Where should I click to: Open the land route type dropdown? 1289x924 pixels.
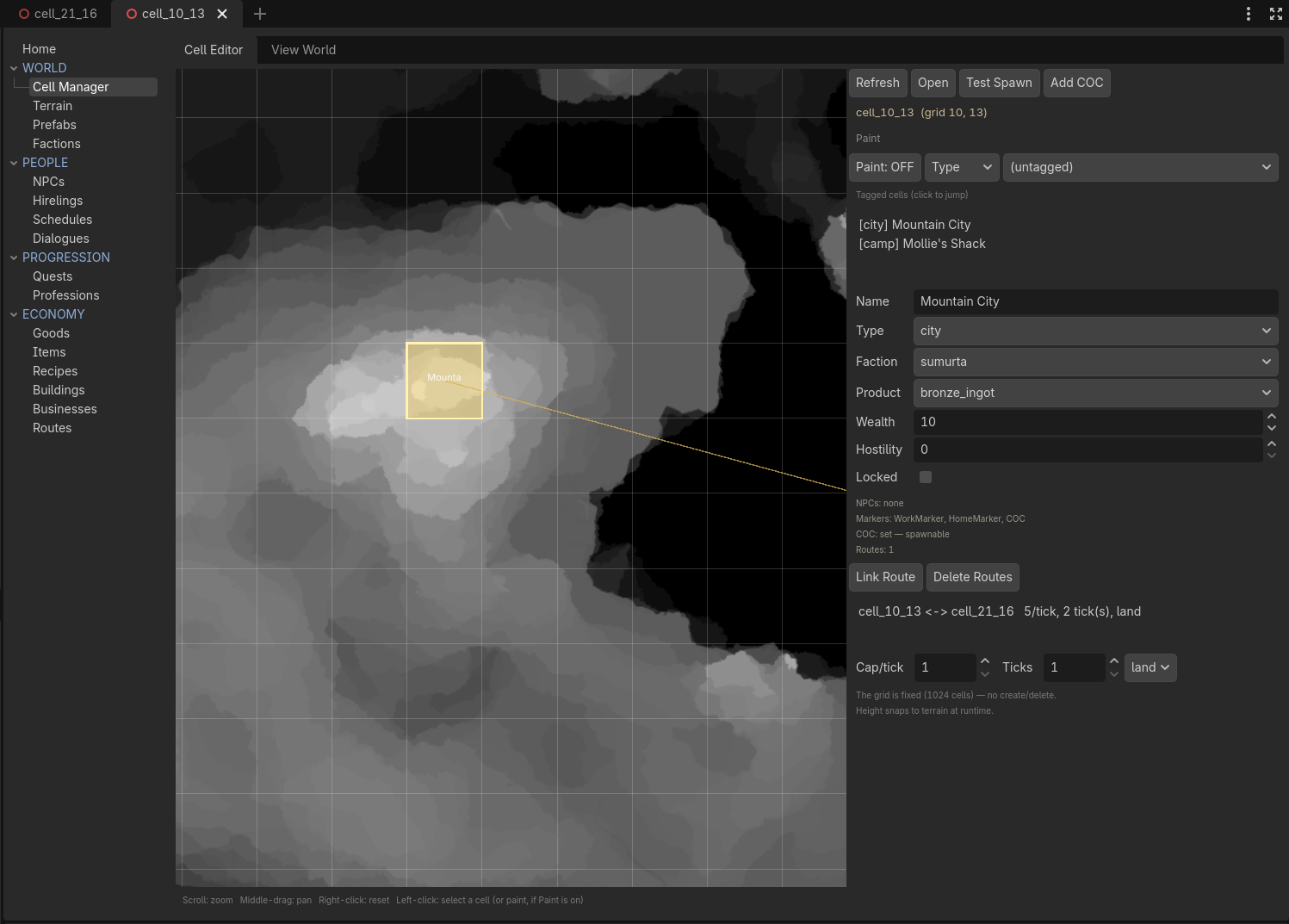tap(1150, 667)
